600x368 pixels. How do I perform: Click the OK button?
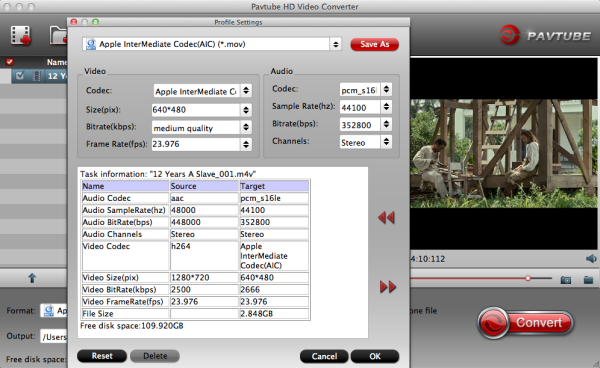pos(375,357)
